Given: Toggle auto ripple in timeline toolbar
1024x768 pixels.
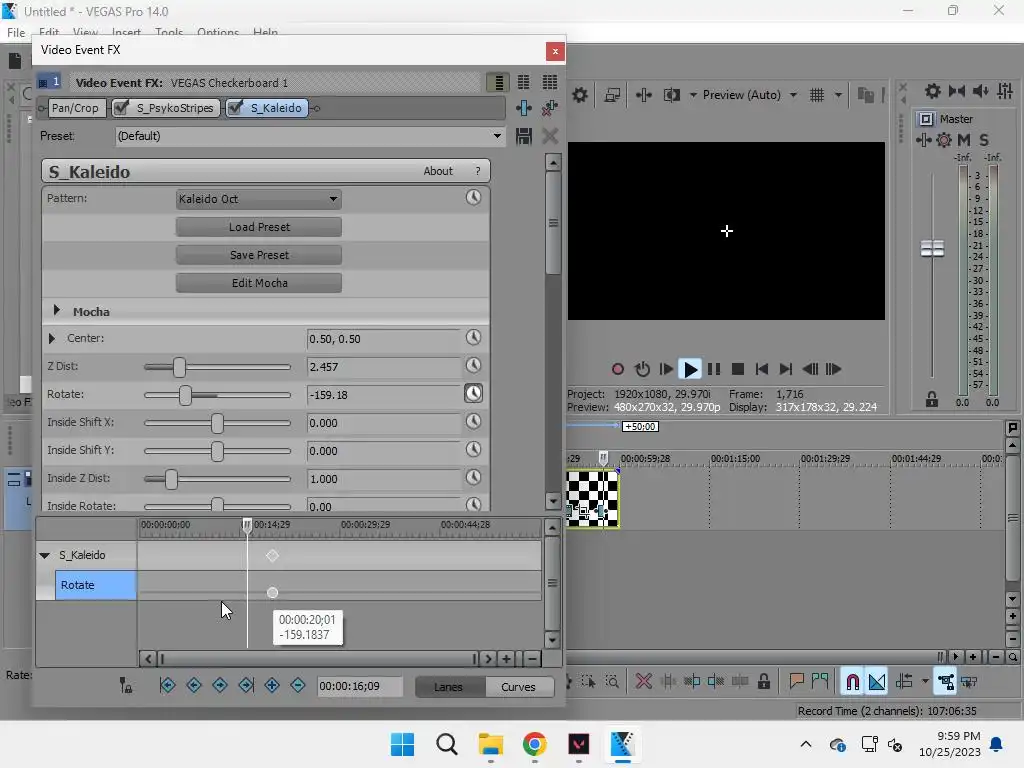Looking at the screenshot, I should pos(904,682).
